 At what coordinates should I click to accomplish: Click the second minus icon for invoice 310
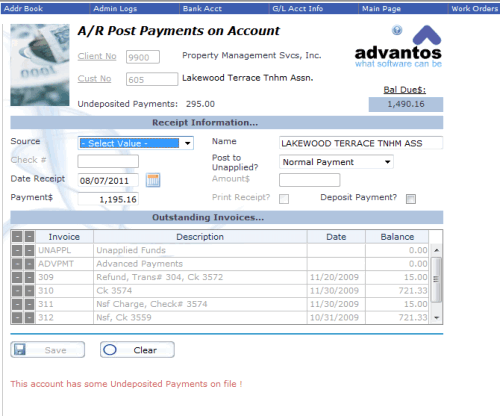click(x=29, y=291)
